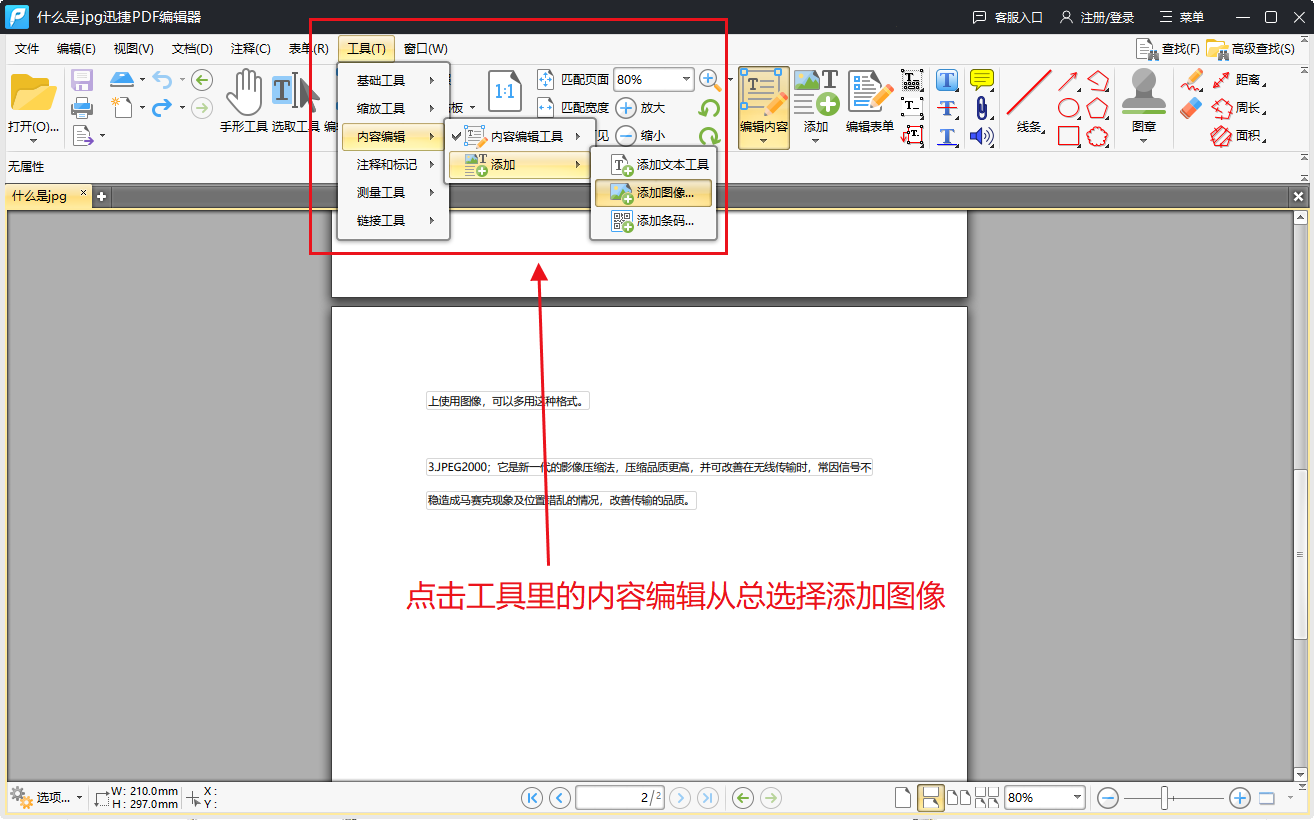Switch to two-page facing layout in status bar
Screen dimensions: 1315x820
pos(959,797)
